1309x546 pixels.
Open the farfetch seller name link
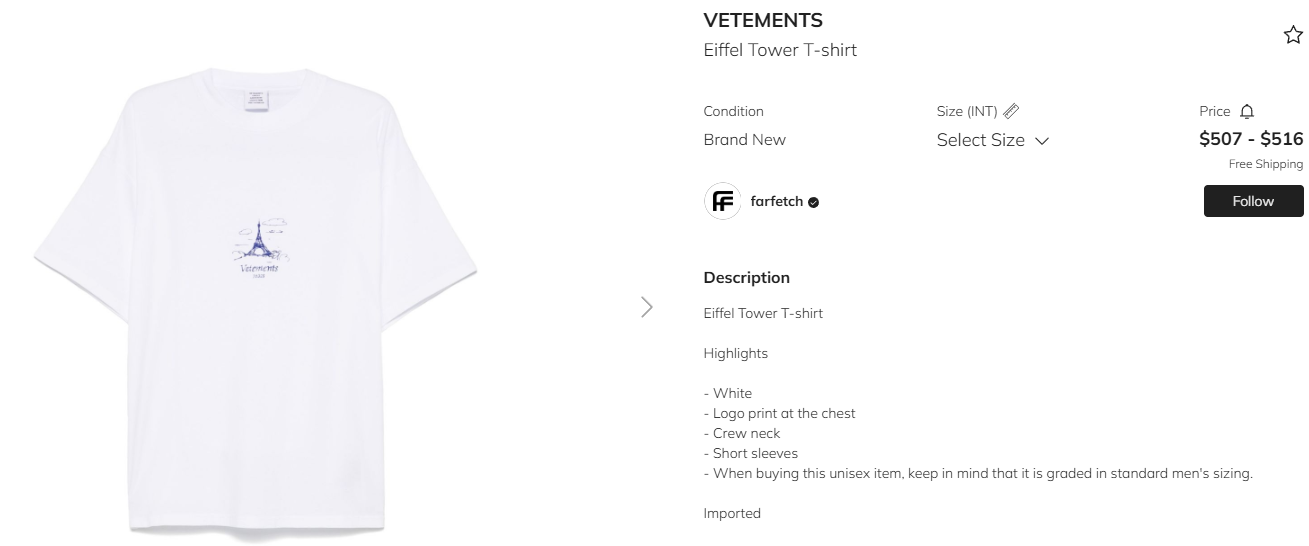click(x=777, y=201)
